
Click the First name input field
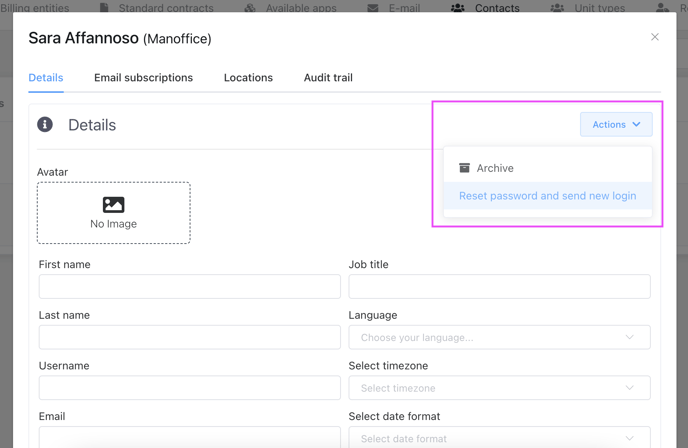pyautogui.click(x=189, y=287)
